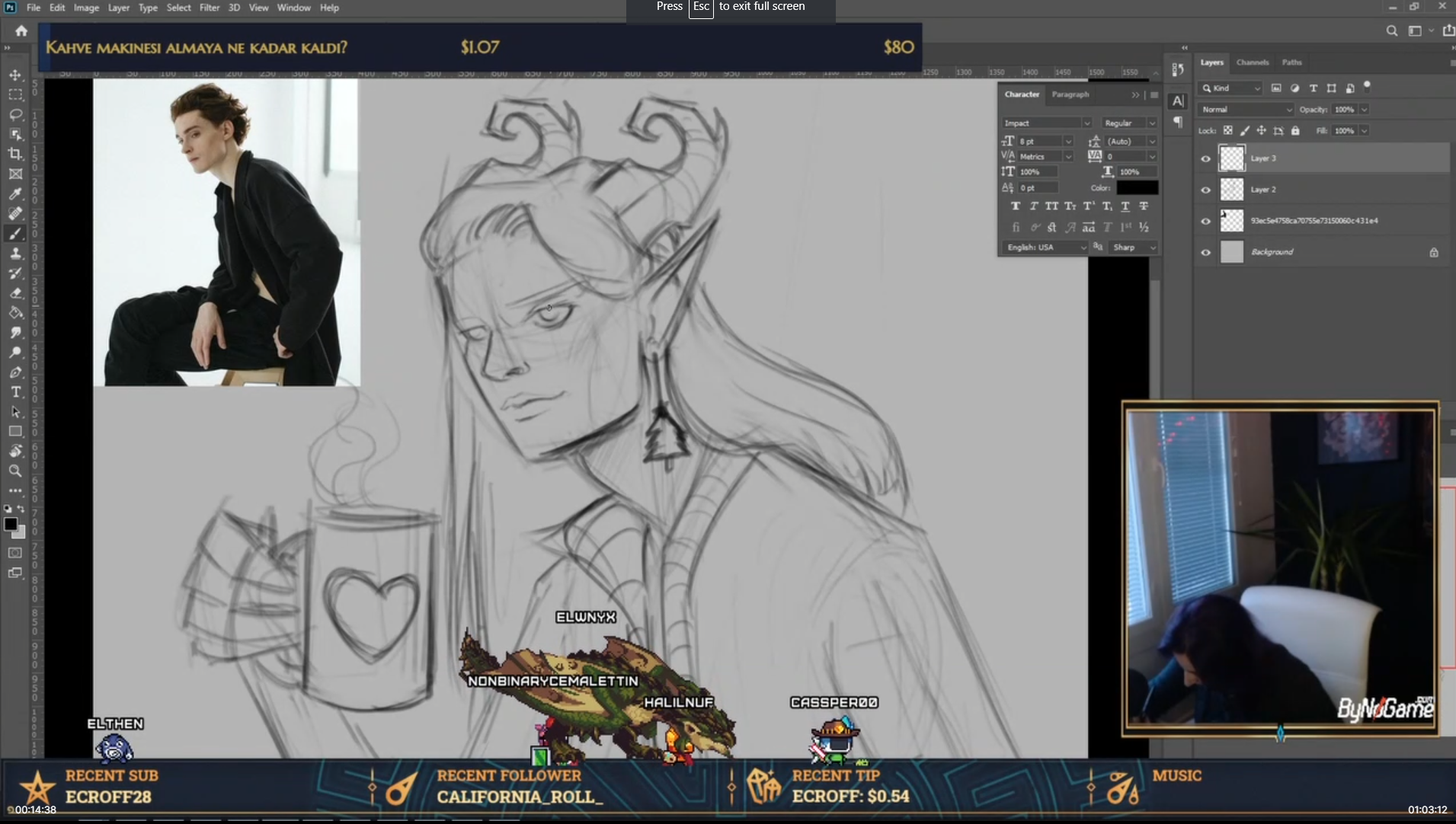Toggle visibility of 93ec5e4758ca layer
Viewport: 1456px width, 824px height.
point(1205,221)
